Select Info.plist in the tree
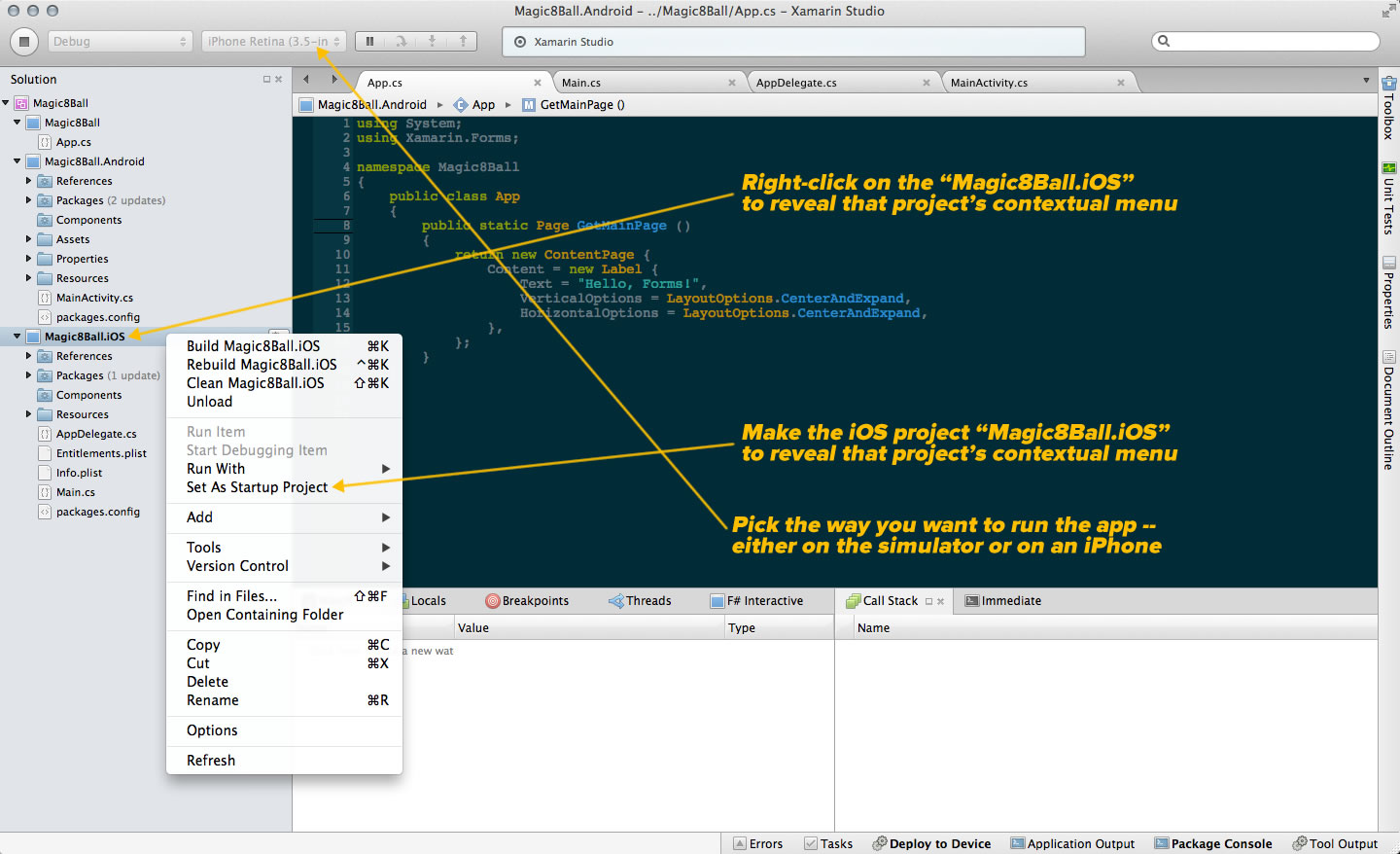 (79, 473)
